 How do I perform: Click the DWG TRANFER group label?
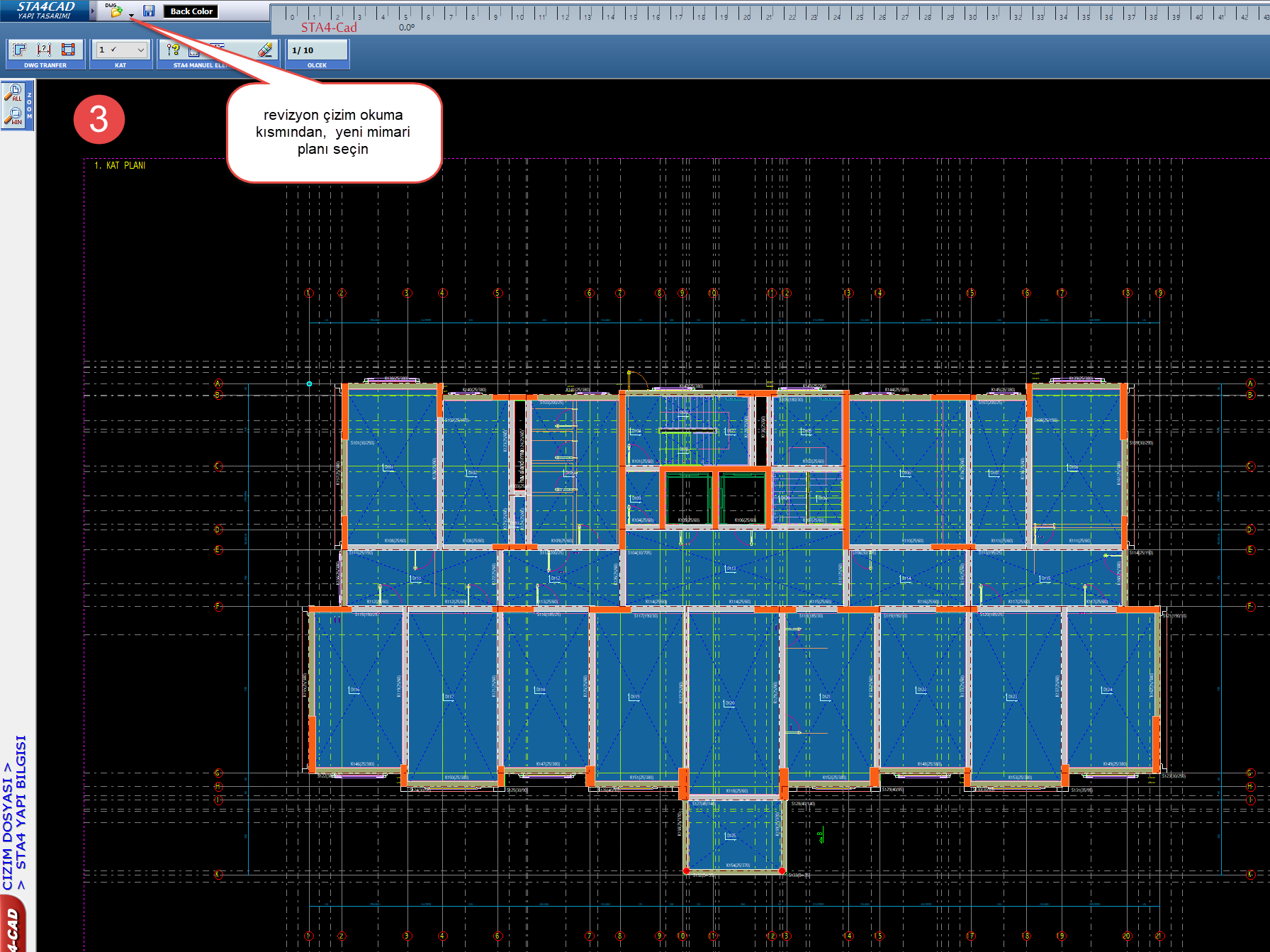point(45,65)
